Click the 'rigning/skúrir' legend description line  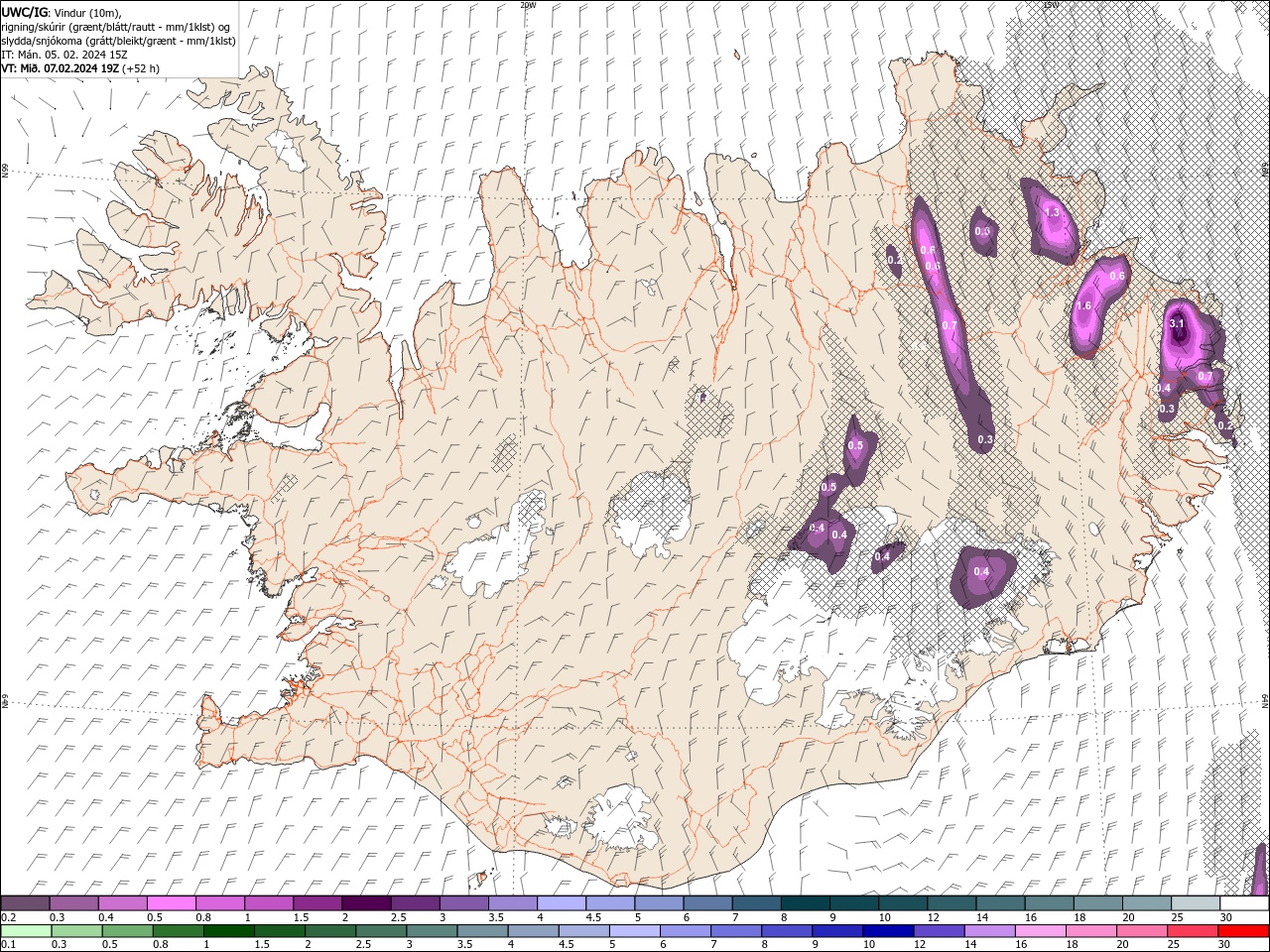coord(117,27)
